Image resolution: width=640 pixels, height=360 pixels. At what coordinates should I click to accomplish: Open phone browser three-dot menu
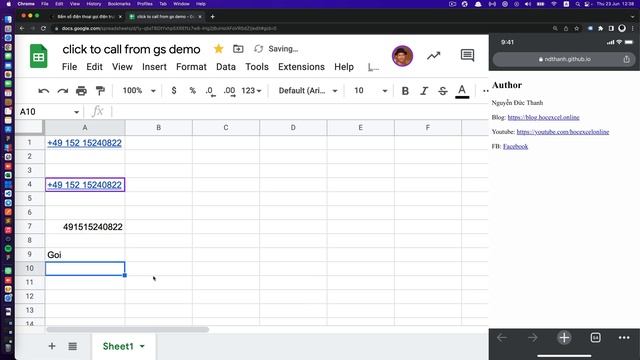[x=624, y=338]
